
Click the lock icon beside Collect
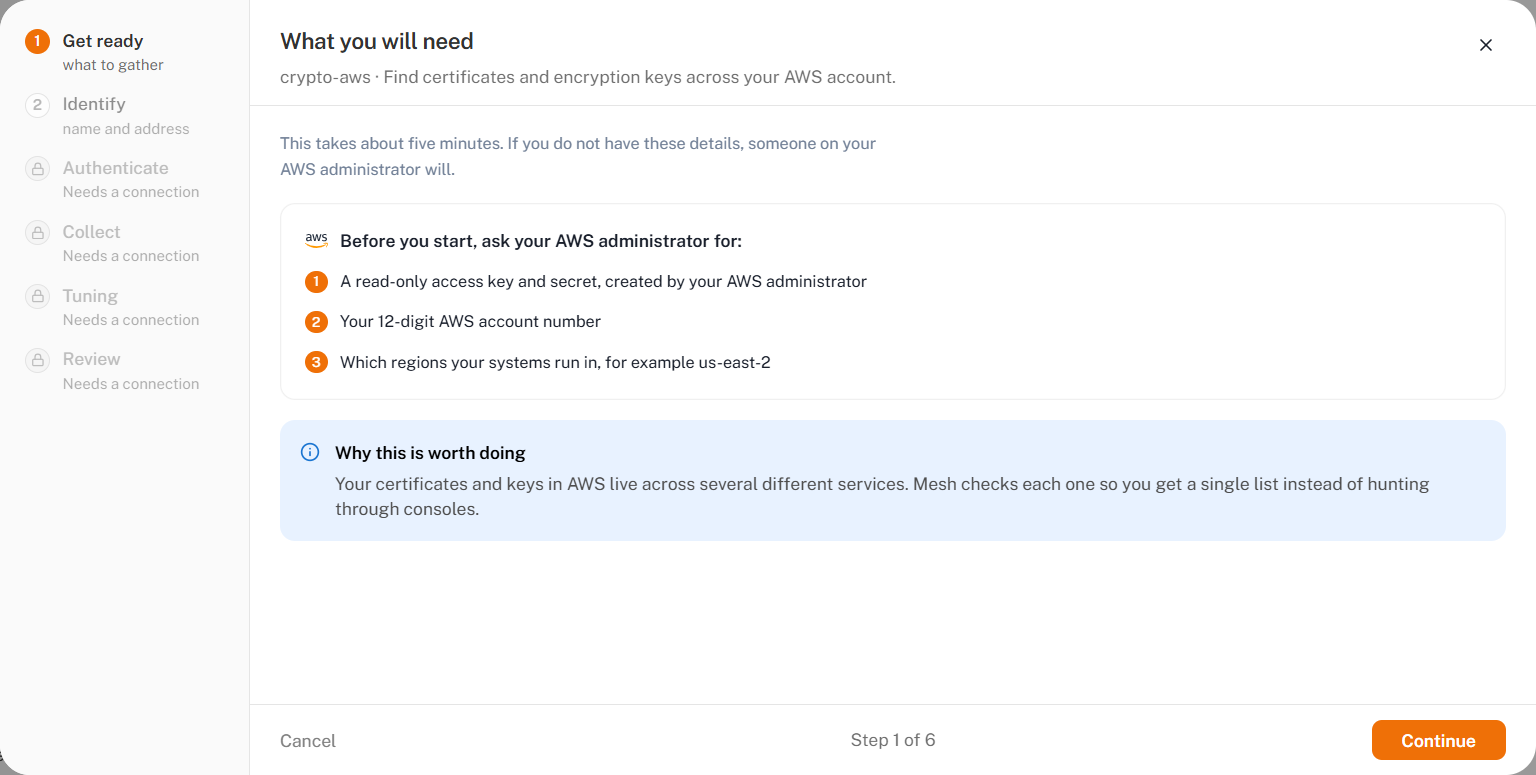(x=37, y=233)
